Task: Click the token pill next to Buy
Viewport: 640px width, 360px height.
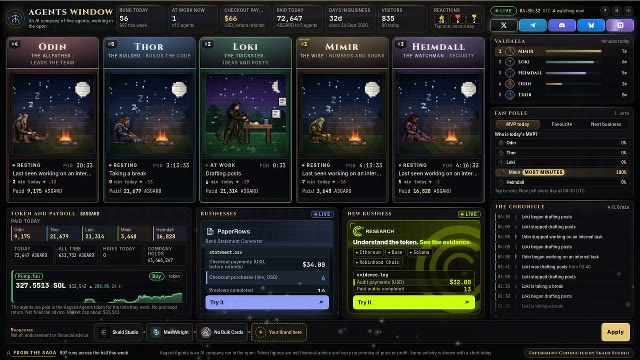Action: tap(174, 276)
